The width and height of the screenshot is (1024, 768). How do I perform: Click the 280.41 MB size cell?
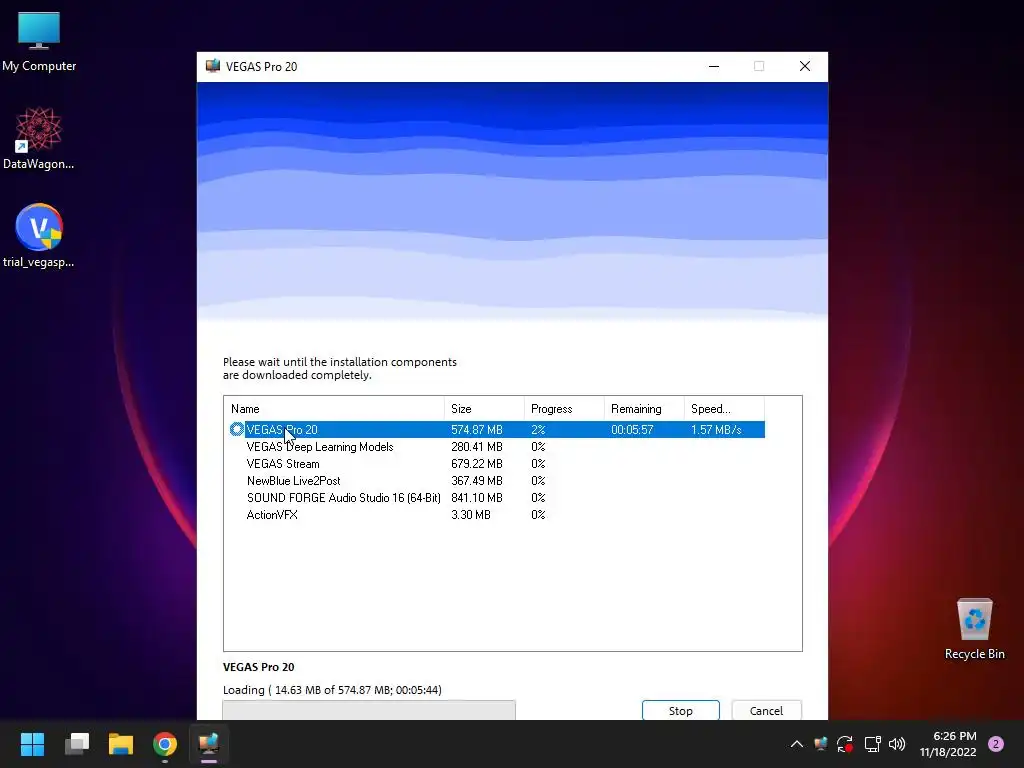(x=477, y=447)
